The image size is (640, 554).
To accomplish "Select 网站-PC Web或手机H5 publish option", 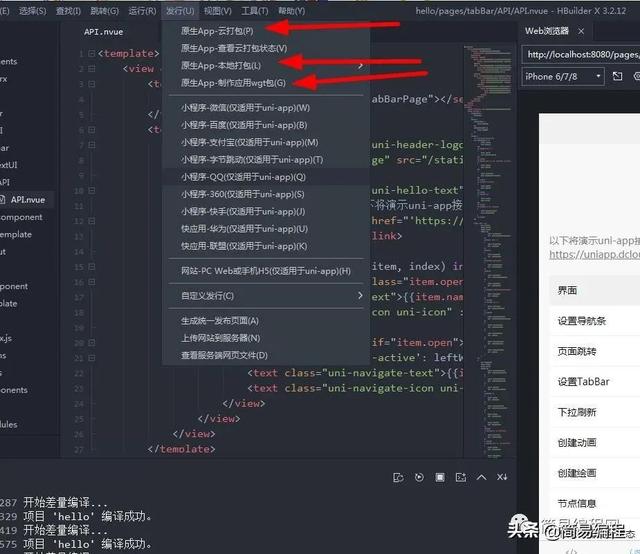I will pos(266,271).
